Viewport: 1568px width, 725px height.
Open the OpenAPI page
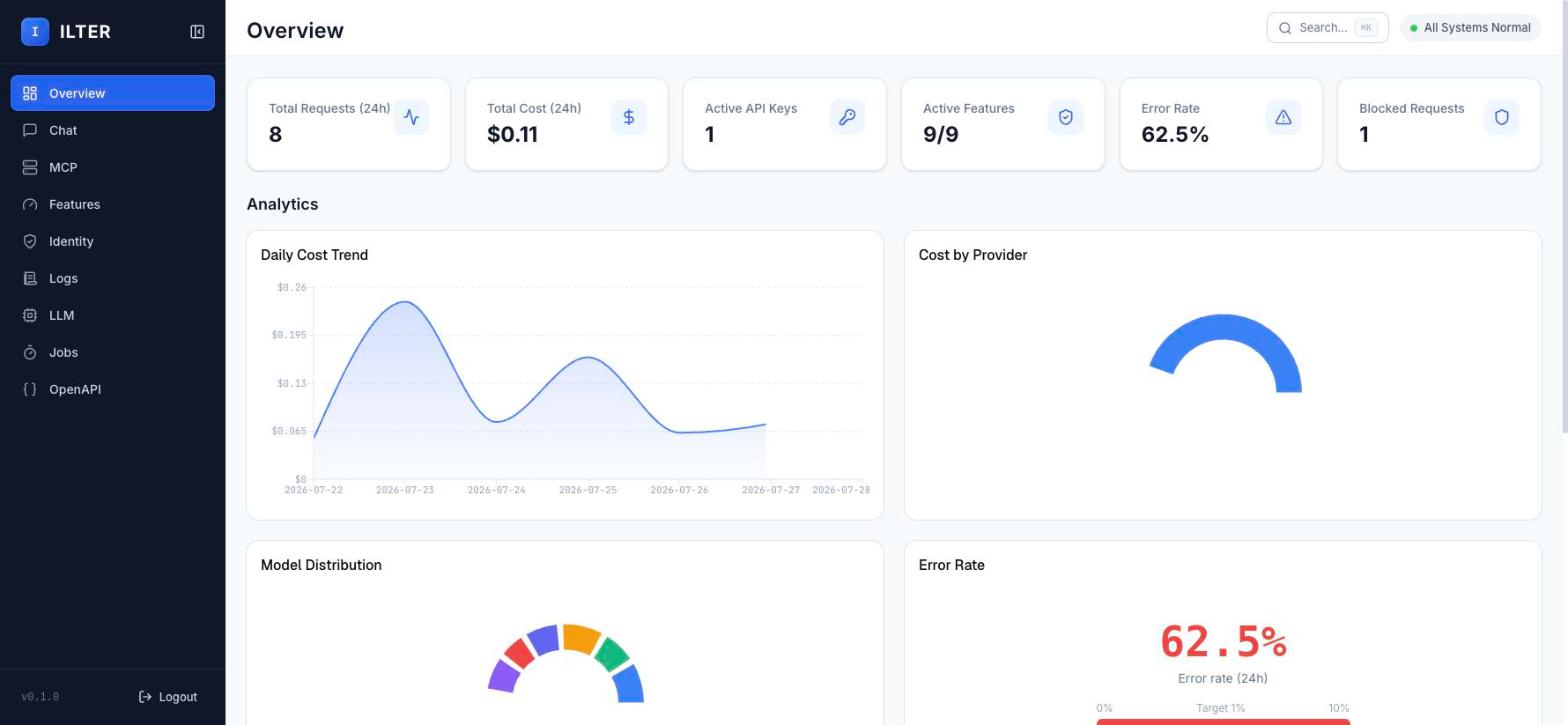113,389
